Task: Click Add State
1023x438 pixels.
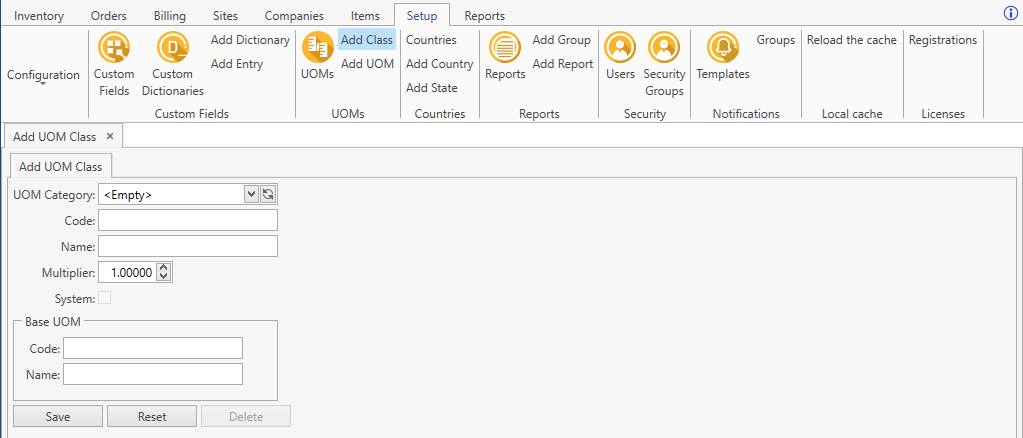Action: click(x=432, y=88)
